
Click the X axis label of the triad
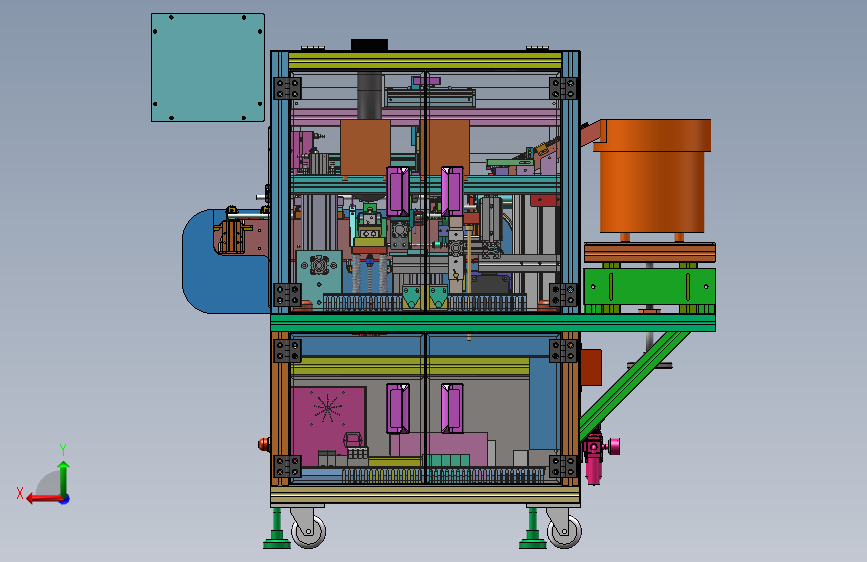20,493
